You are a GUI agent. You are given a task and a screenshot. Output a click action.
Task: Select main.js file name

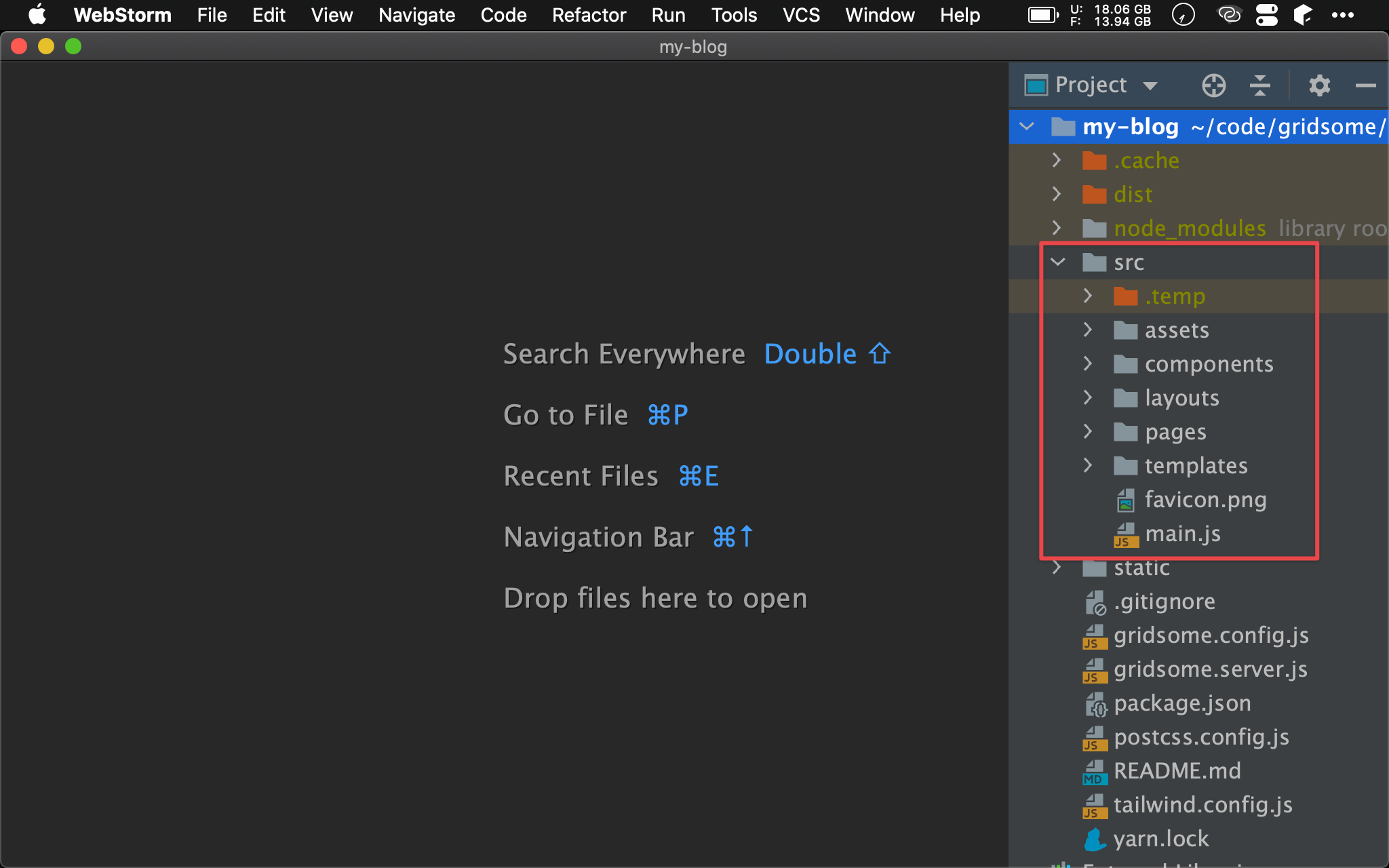[x=1183, y=534]
